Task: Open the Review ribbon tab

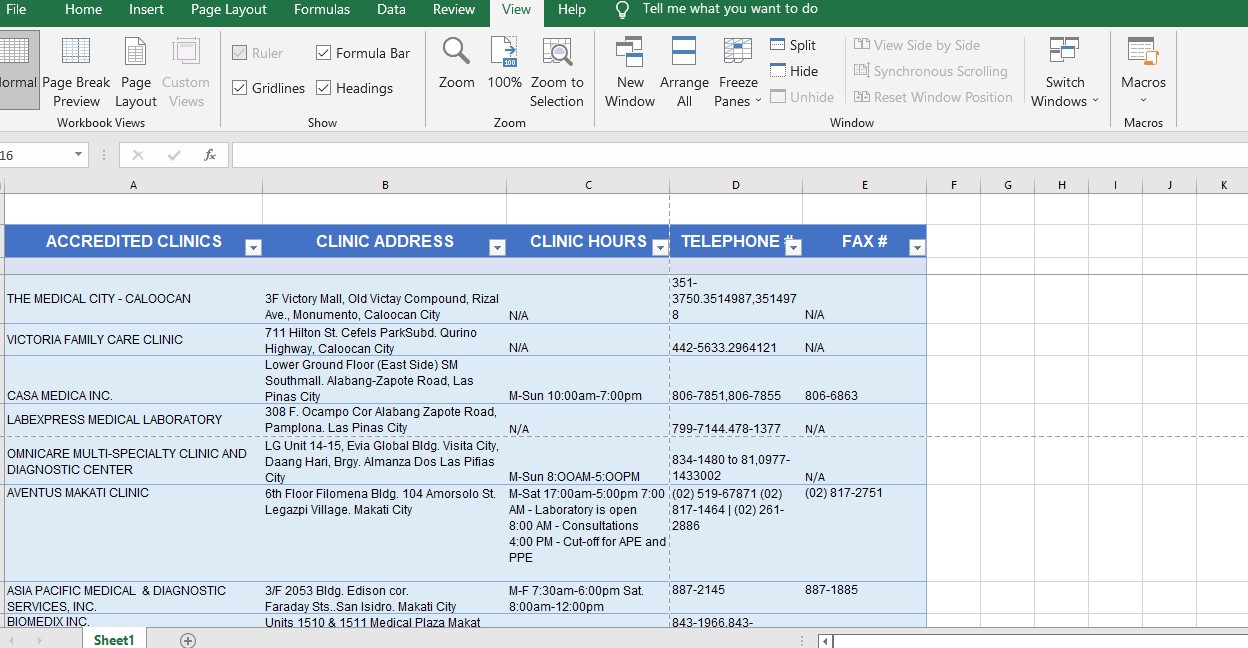Action: pyautogui.click(x=454, y=10)
